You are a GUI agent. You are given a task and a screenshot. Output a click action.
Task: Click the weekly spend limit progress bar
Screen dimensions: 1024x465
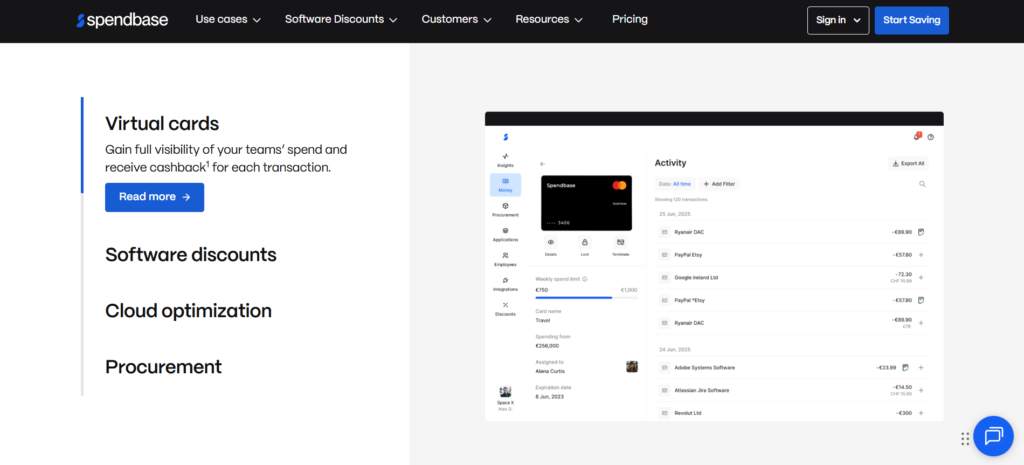[586, 298]
